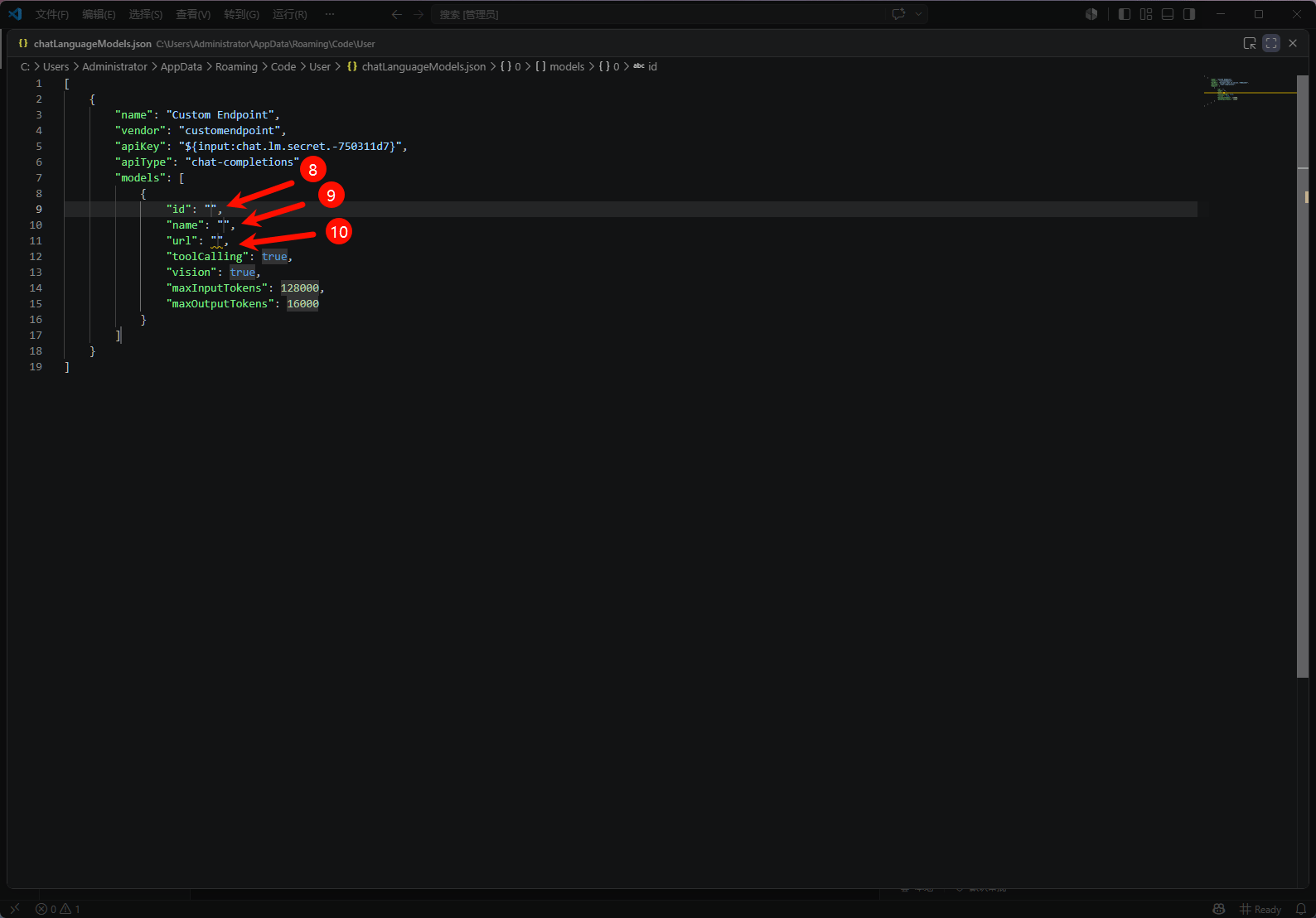Click the Users breadcrumb
Viewport: 1316px width, 918px height.
(56, 66)
